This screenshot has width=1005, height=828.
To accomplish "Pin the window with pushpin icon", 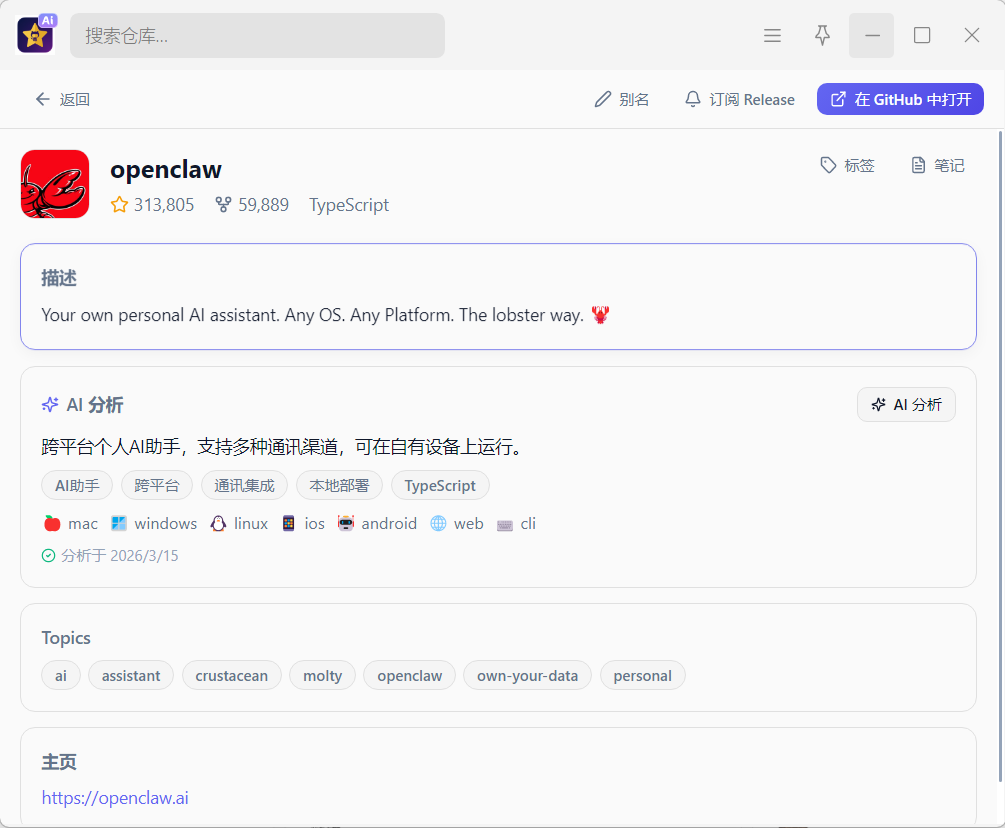I will 822,35.
